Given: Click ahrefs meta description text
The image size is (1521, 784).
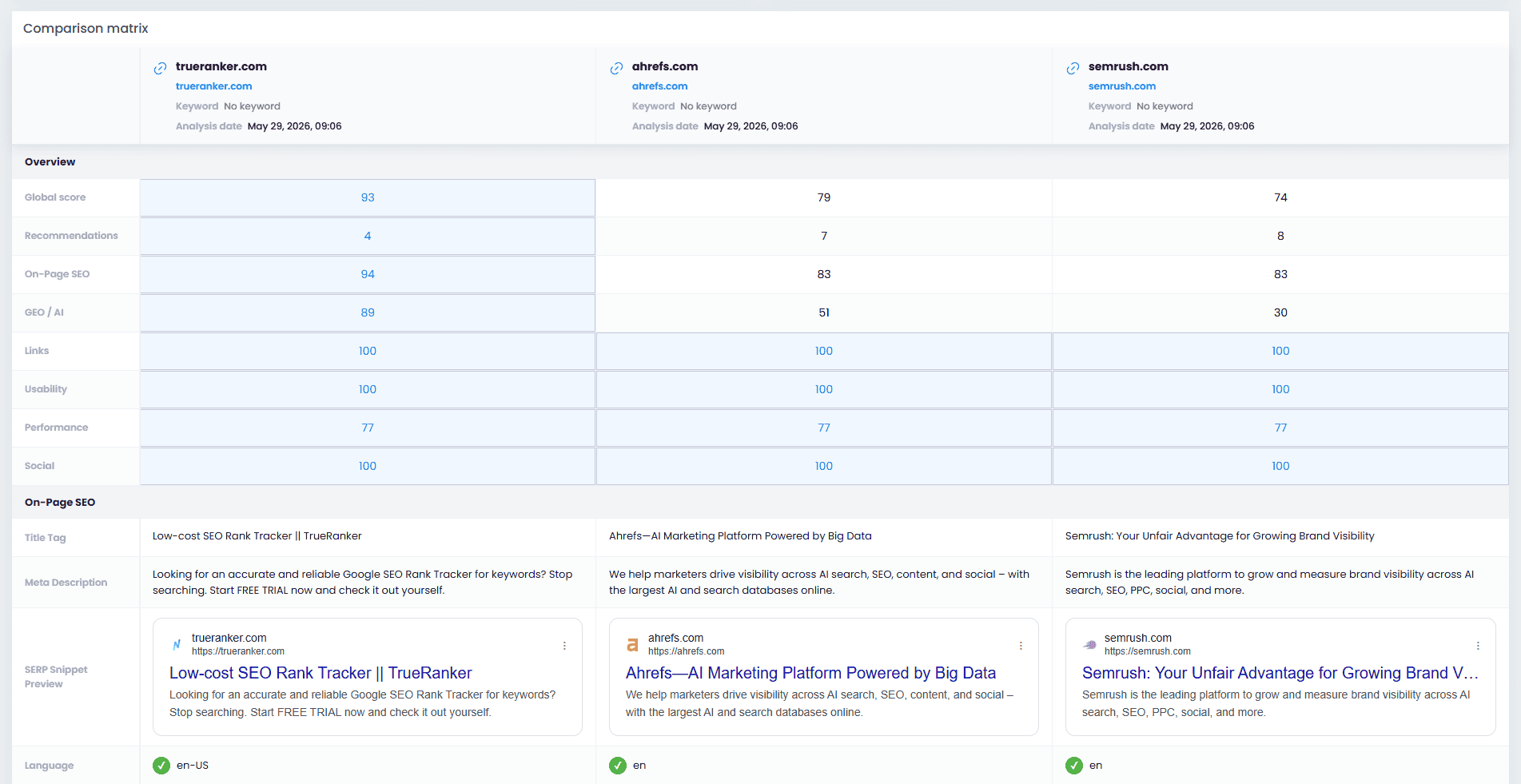Looking at the screenshot, I should pyautogui.click(x=819, y=583).
